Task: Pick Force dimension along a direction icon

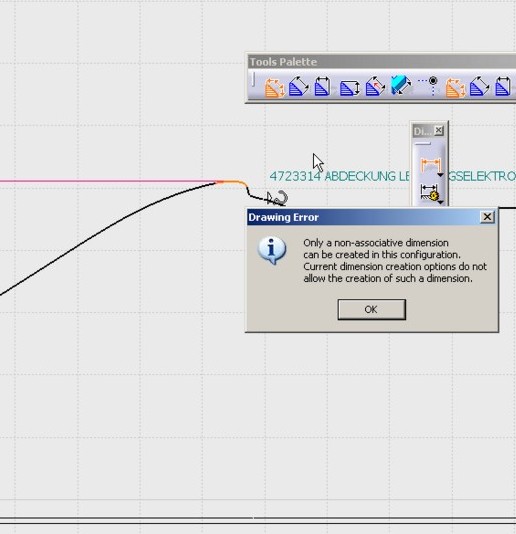Action: [375, 86]
